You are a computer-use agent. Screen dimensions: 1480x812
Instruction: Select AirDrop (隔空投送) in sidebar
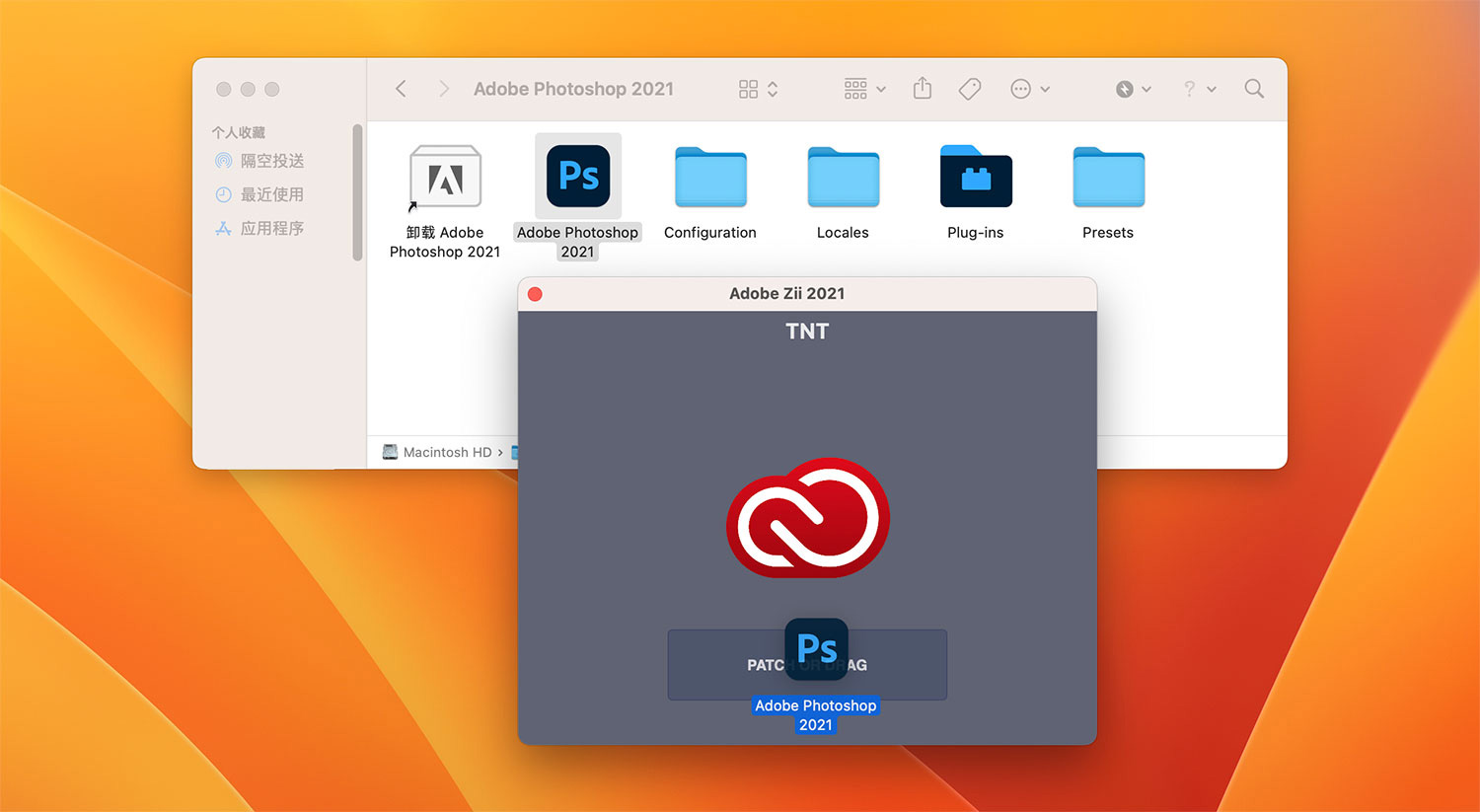[x=259, y=161]
